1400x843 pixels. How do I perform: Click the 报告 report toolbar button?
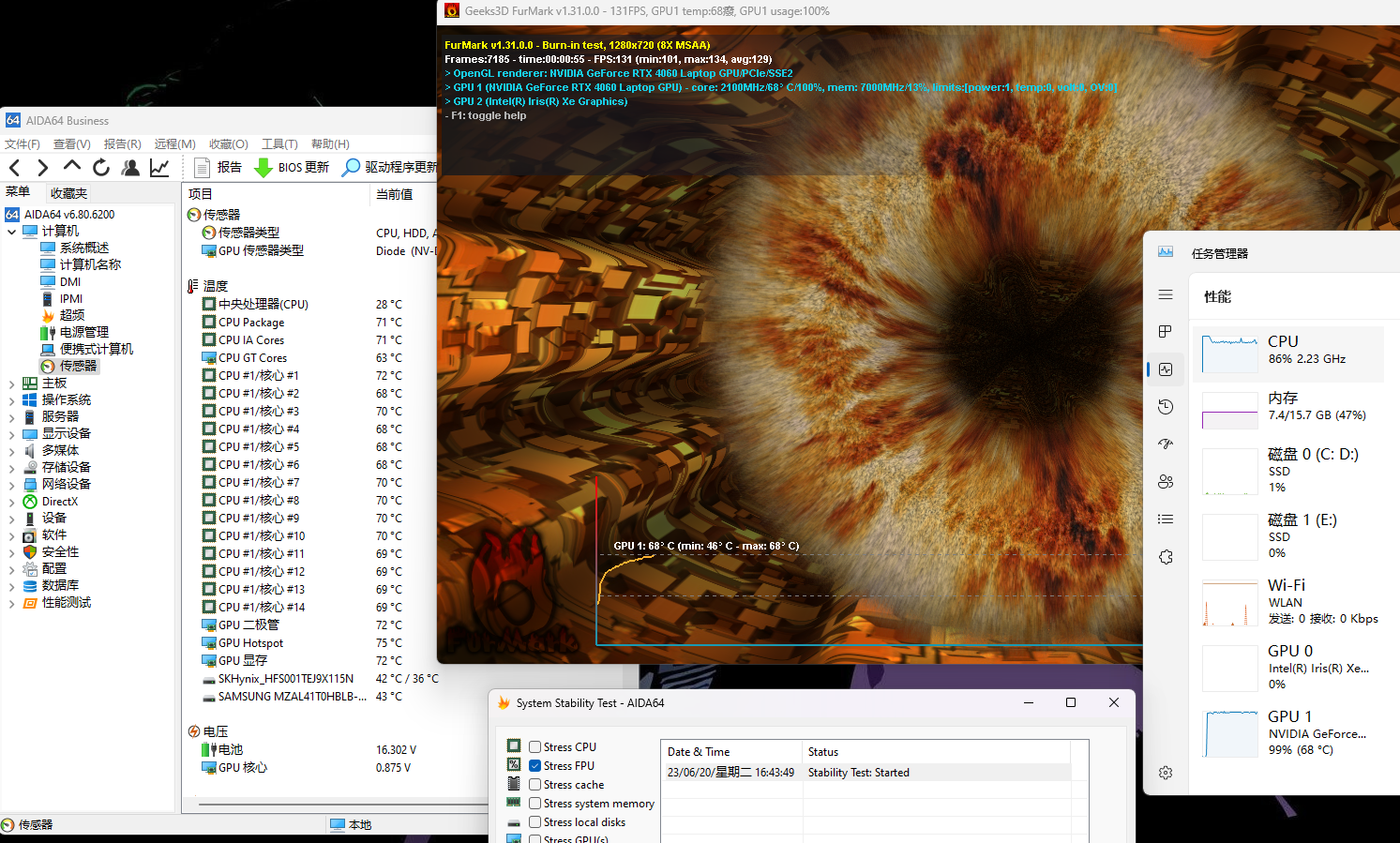click(218, 168)
